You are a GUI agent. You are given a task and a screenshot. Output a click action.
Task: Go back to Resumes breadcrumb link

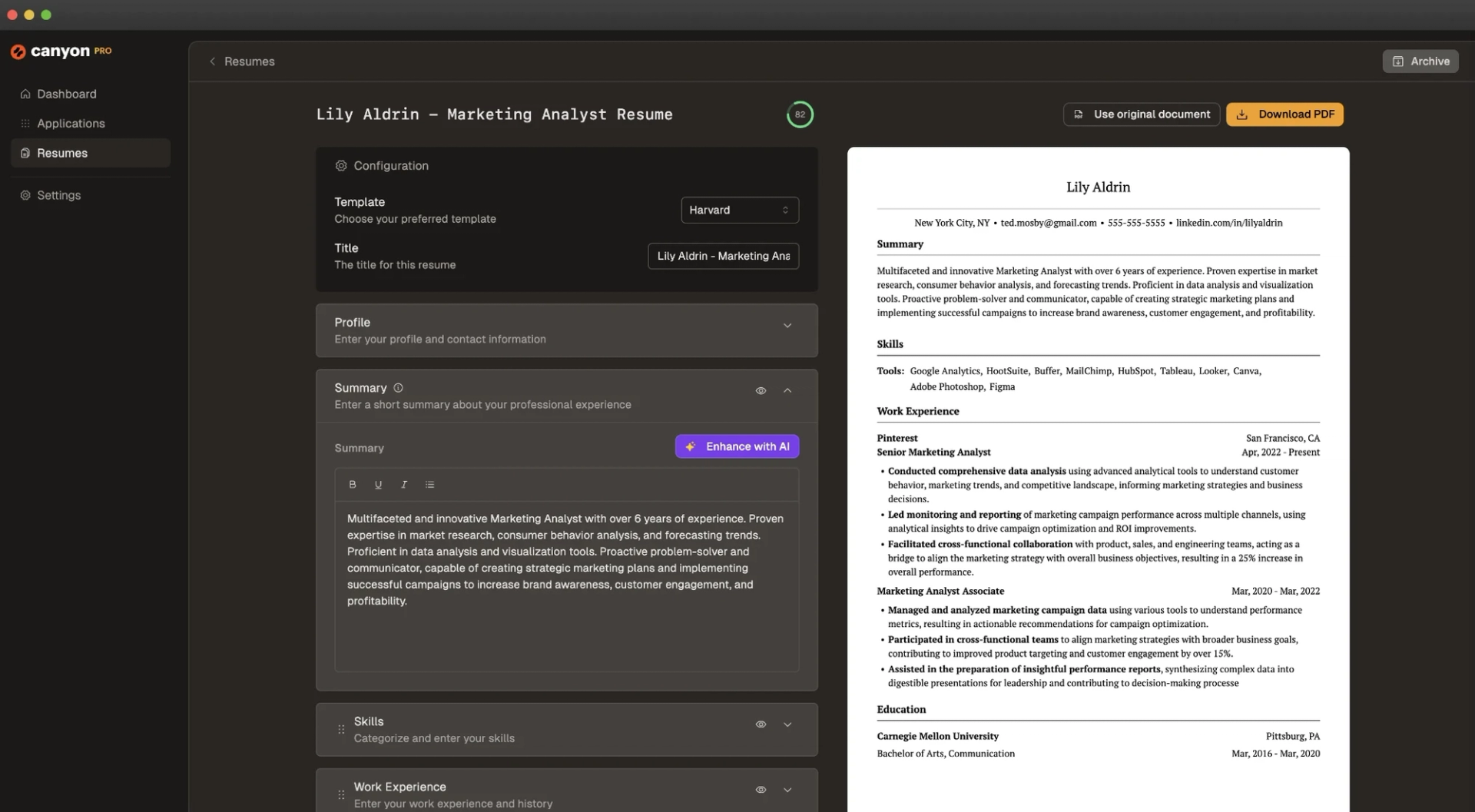(x=249, y=61)
